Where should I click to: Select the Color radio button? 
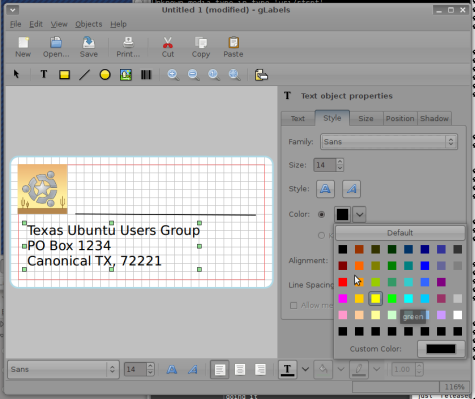click(321, 214)
